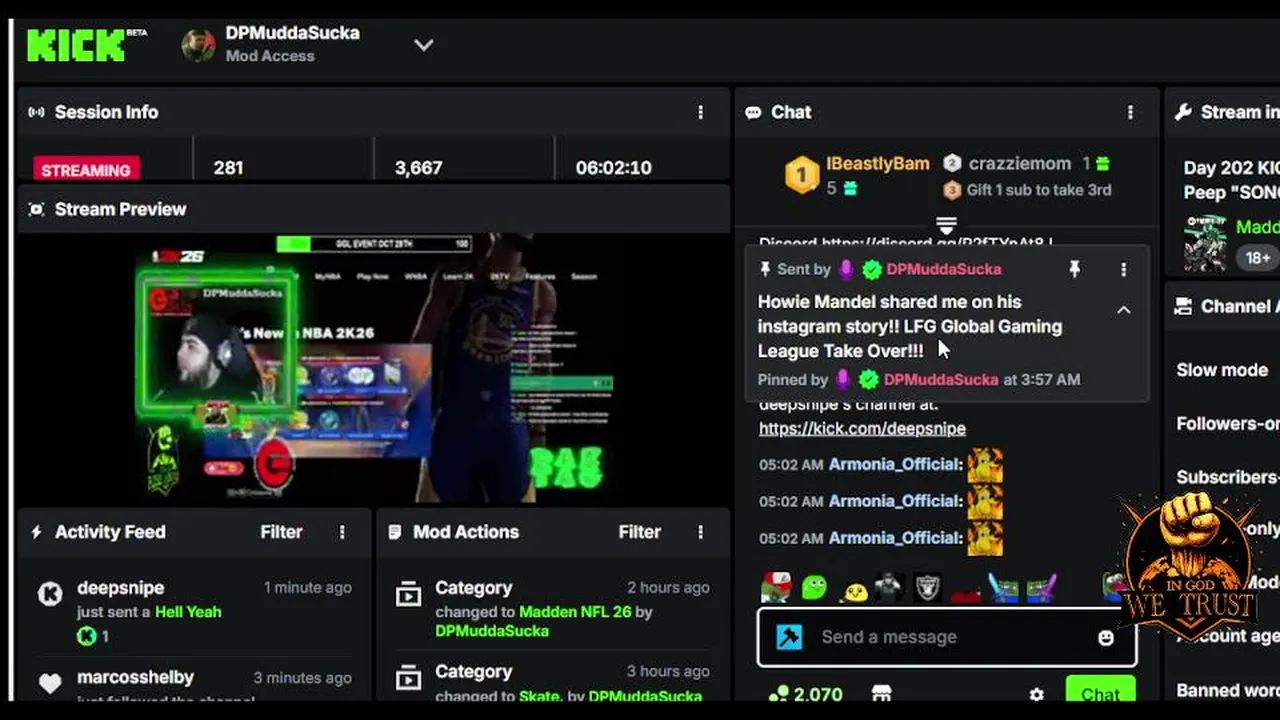The height and width of the screenshot is (720, 1280).
Task: Click the Subscribers-only chat setting row
Action: tap(1227, 478)
